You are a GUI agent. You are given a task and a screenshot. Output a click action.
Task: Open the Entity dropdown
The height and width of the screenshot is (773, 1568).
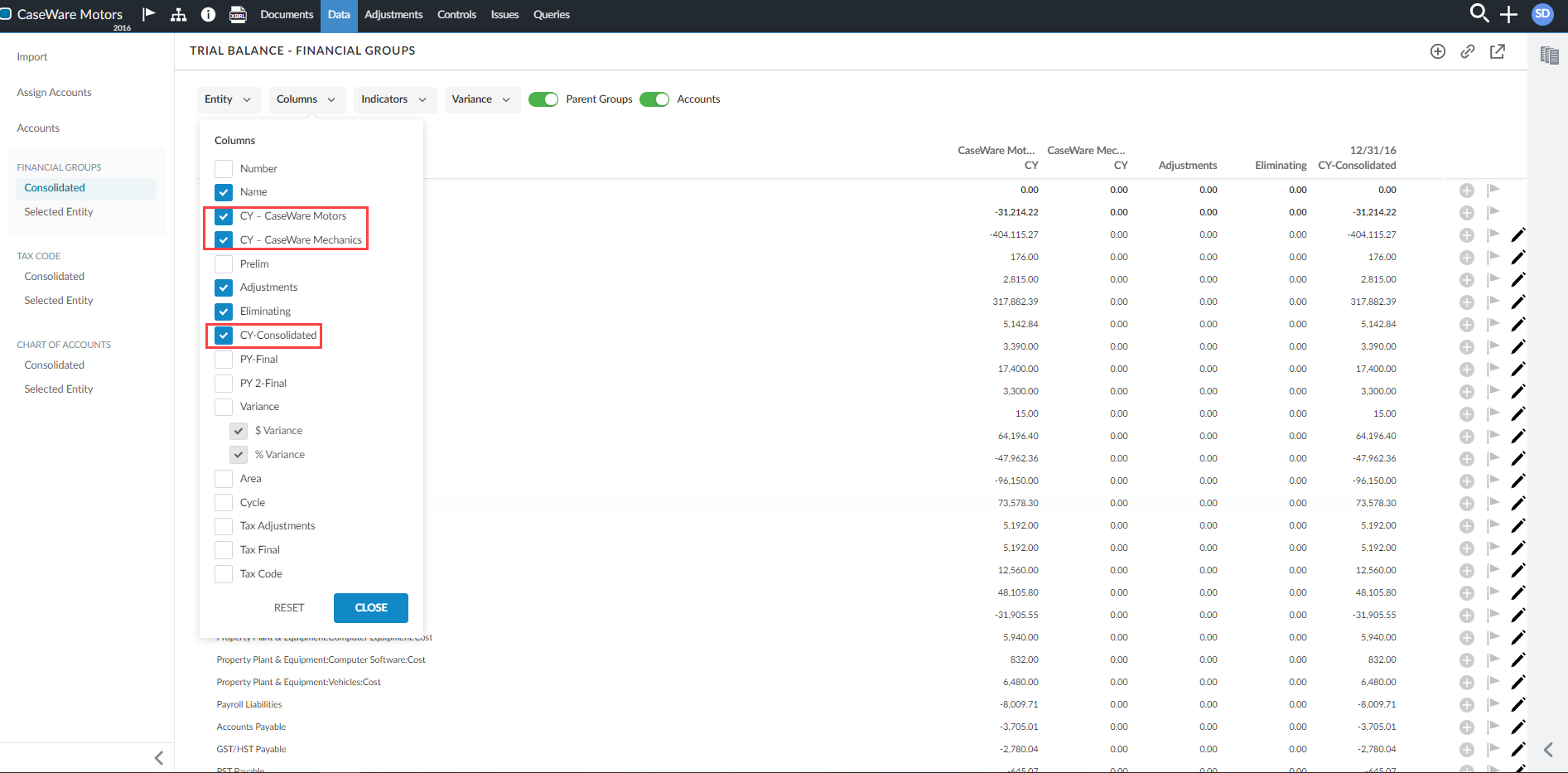tap(229, 99)
